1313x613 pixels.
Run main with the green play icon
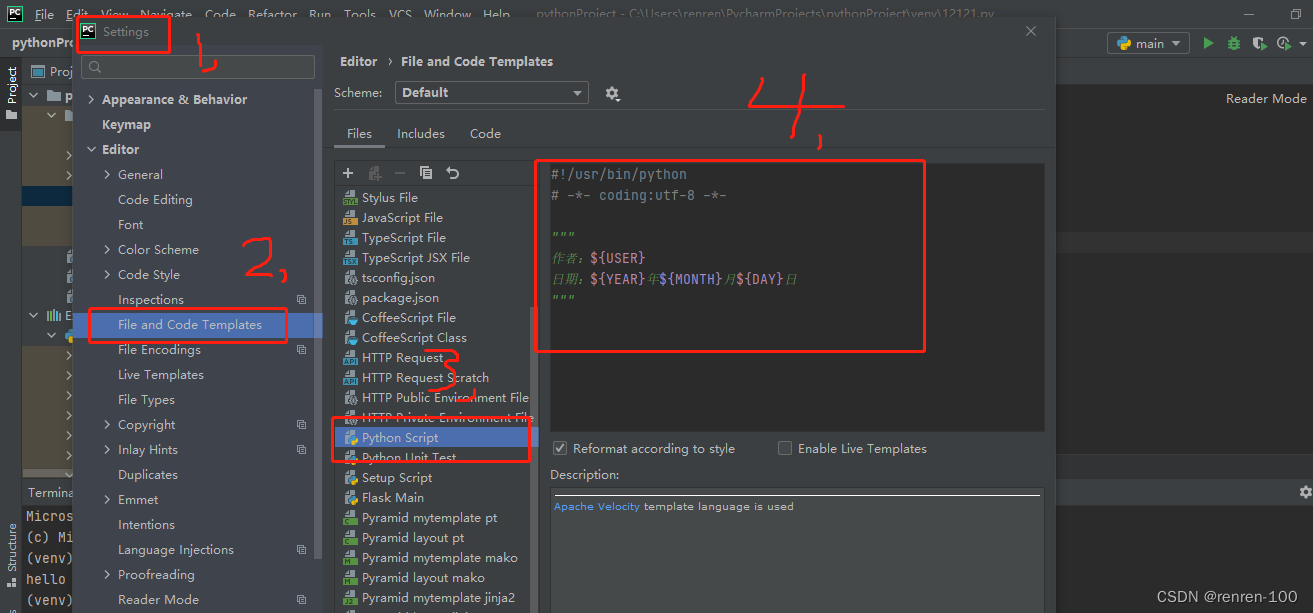[1209, 43]
